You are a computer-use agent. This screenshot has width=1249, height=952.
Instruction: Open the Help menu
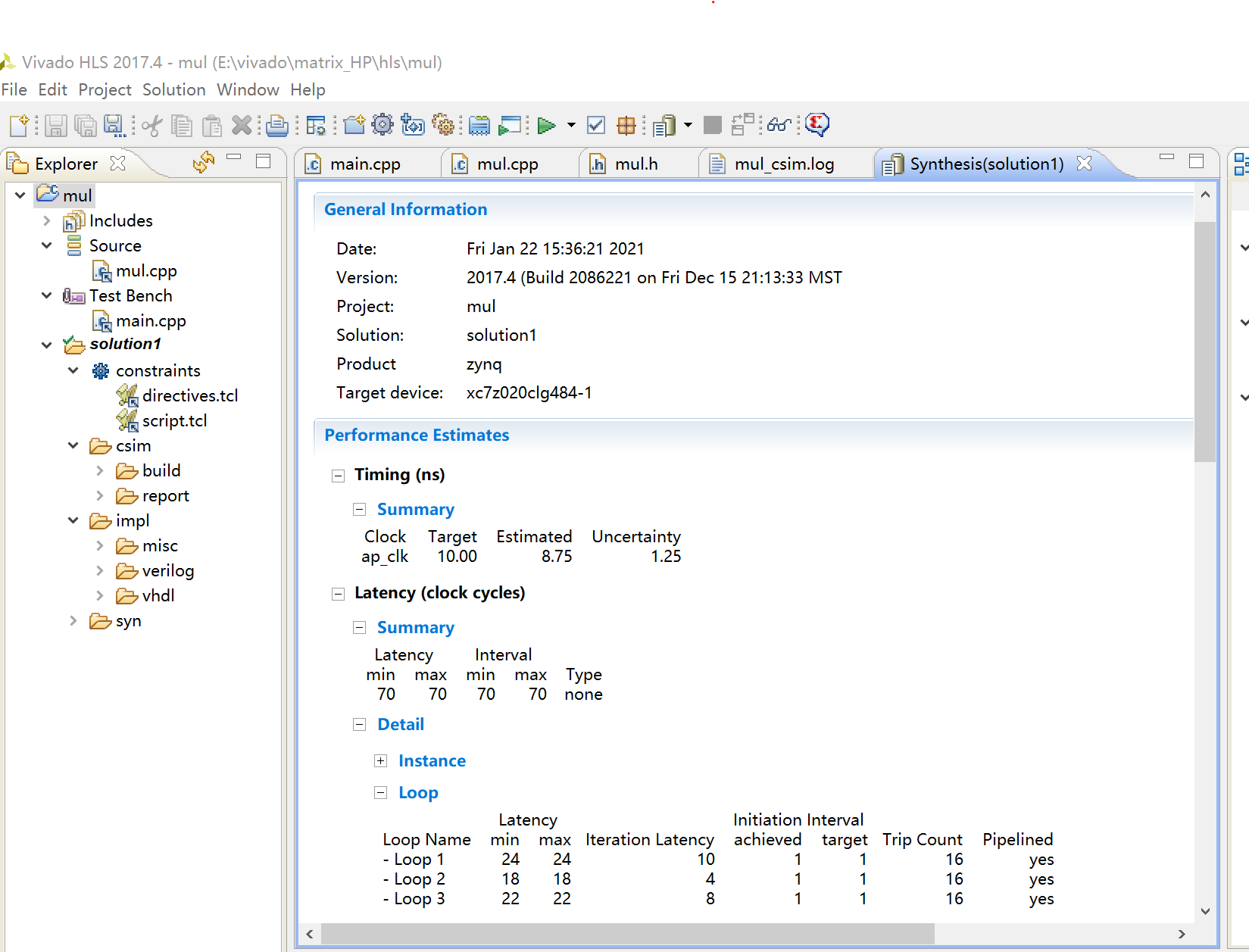click(308, 89)
